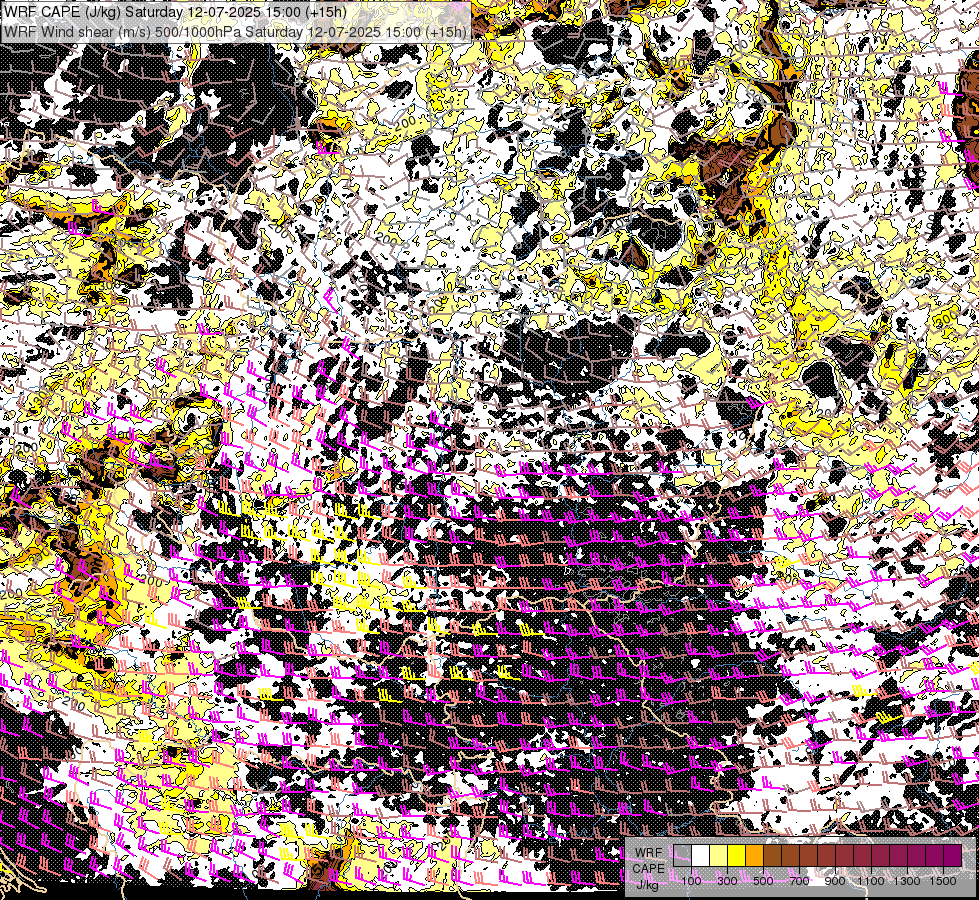Click the legend value 1500

[943, 881]
